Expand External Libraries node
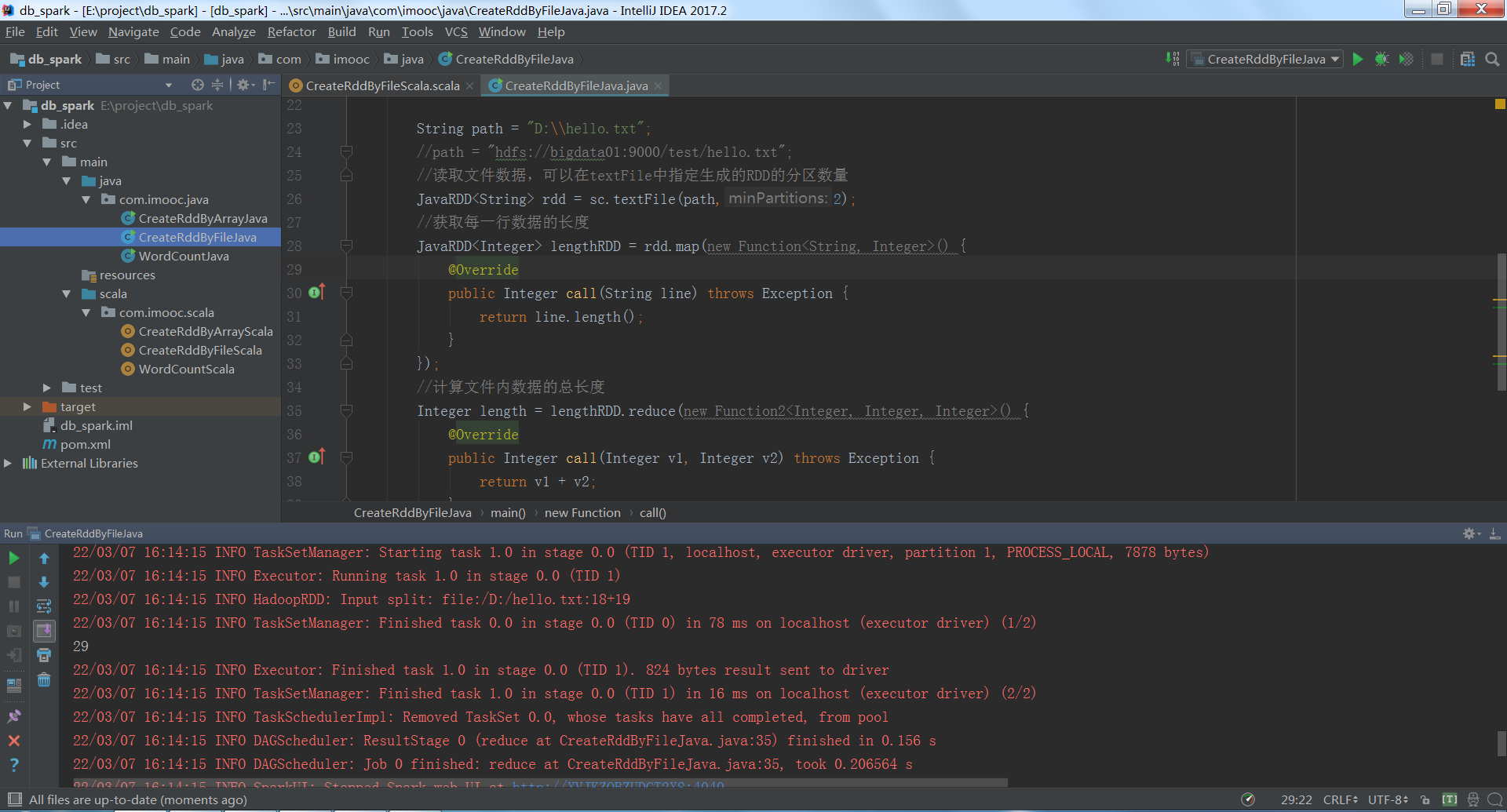Viewport: 1507px width, 812px height. [x=8, y=464]
